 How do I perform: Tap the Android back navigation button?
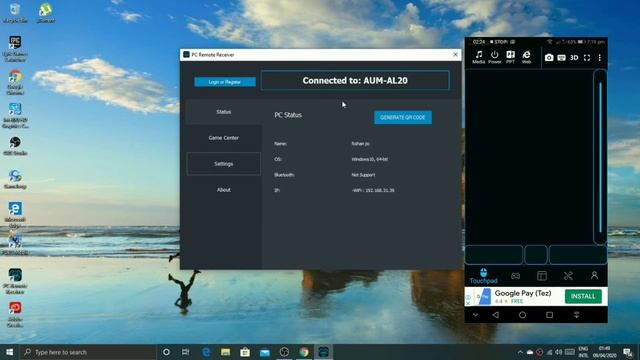[496, 315]
